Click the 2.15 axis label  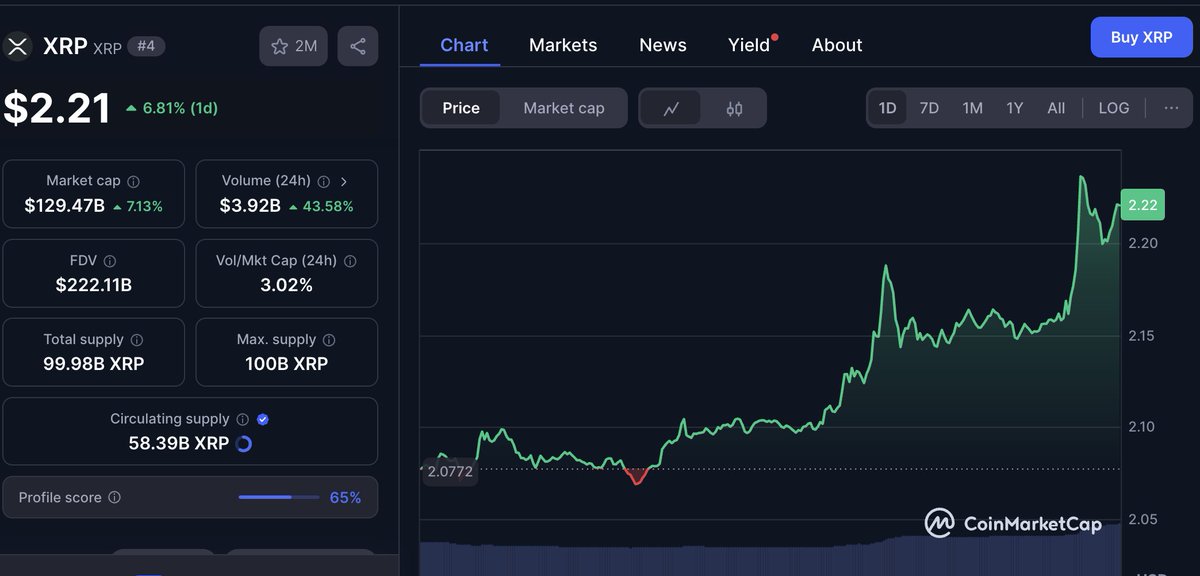1141,335
